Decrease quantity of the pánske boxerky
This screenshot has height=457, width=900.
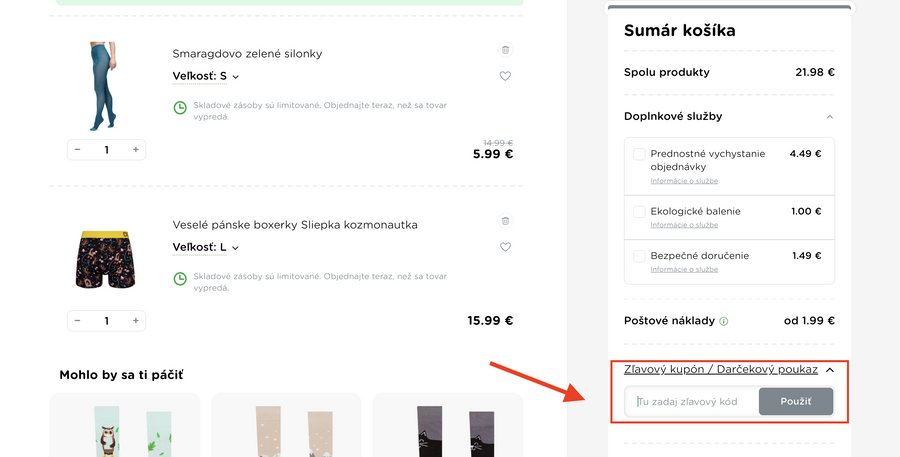click(x=77, y=321)
